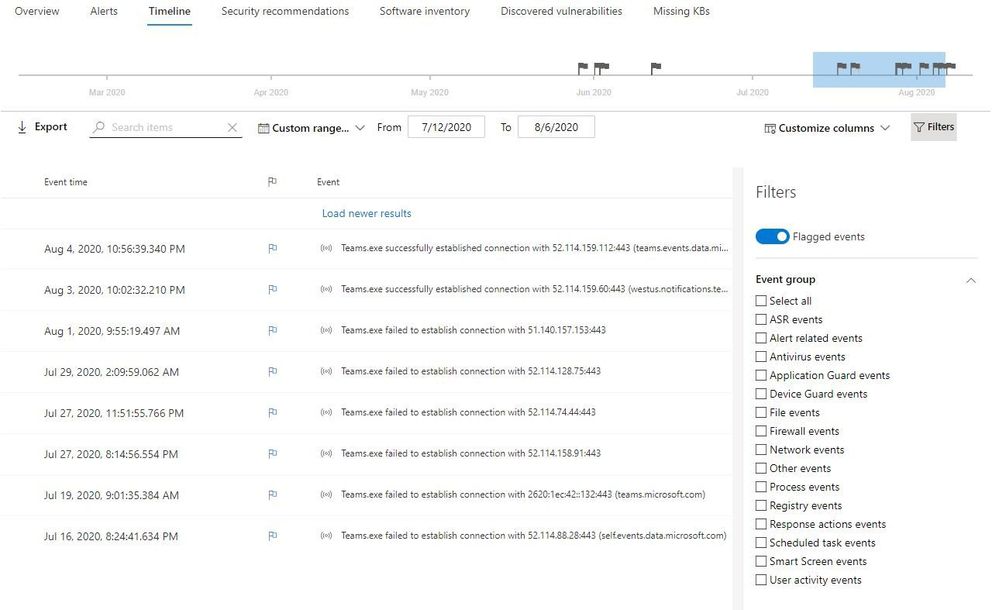
Task: Turn off the Flagged events toggle
Action: click(772, 236)
